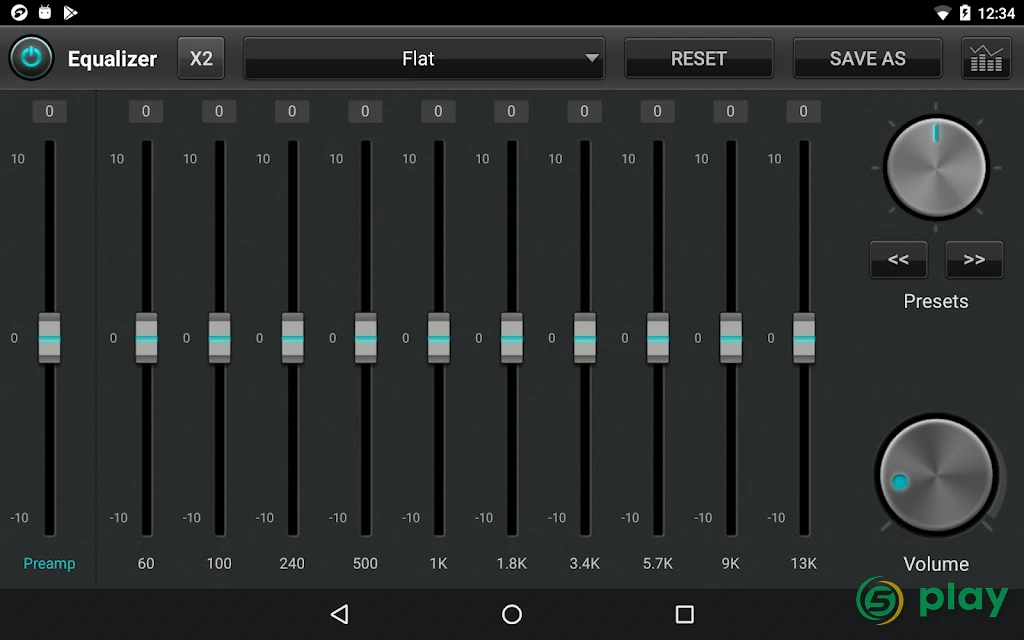Click the Volume label text
Image resolution: width=1024 pixels, height=640 pixels.
pos(936,564)
